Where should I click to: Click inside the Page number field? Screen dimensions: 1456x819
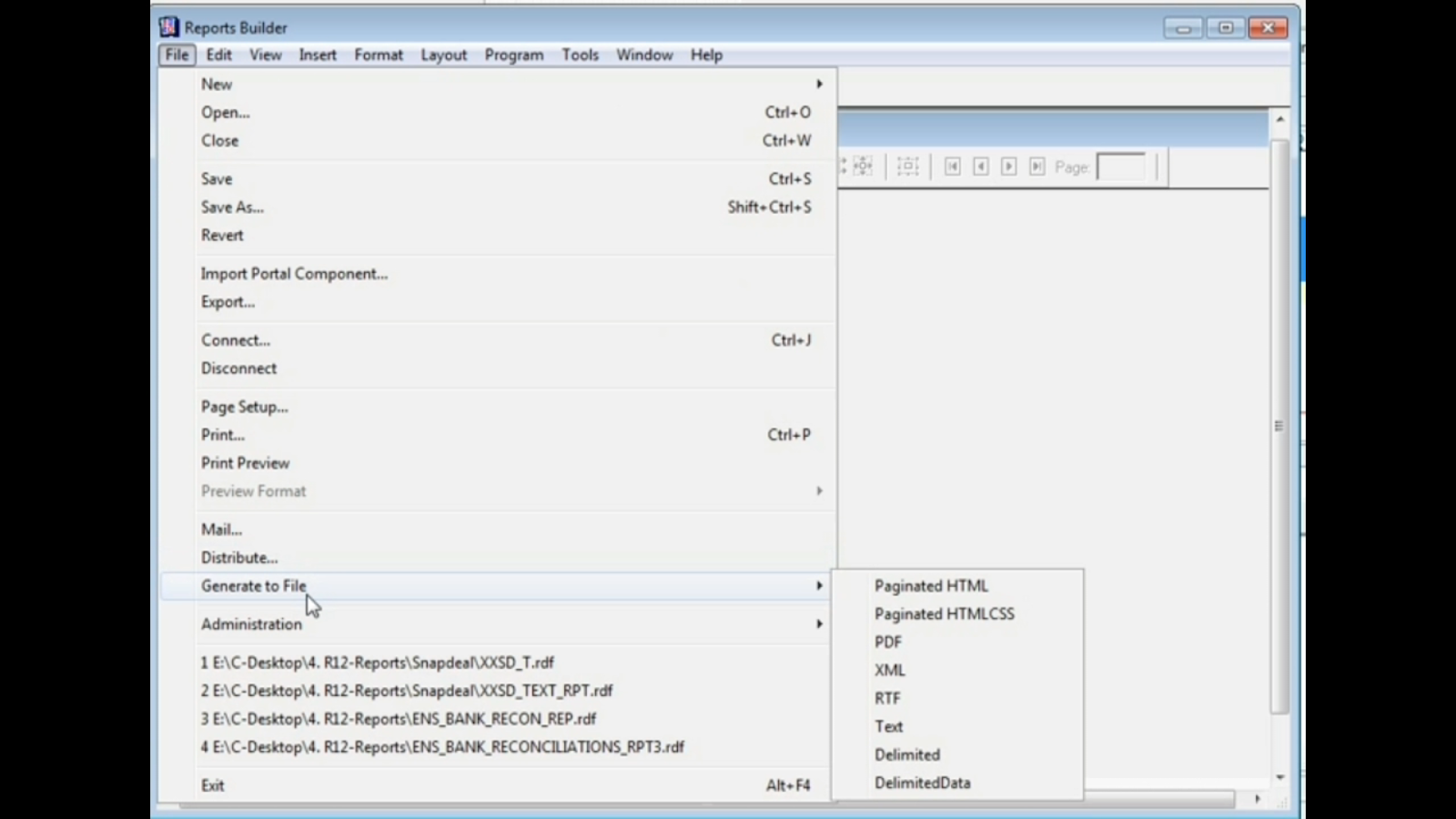(x=1122, y=167)
